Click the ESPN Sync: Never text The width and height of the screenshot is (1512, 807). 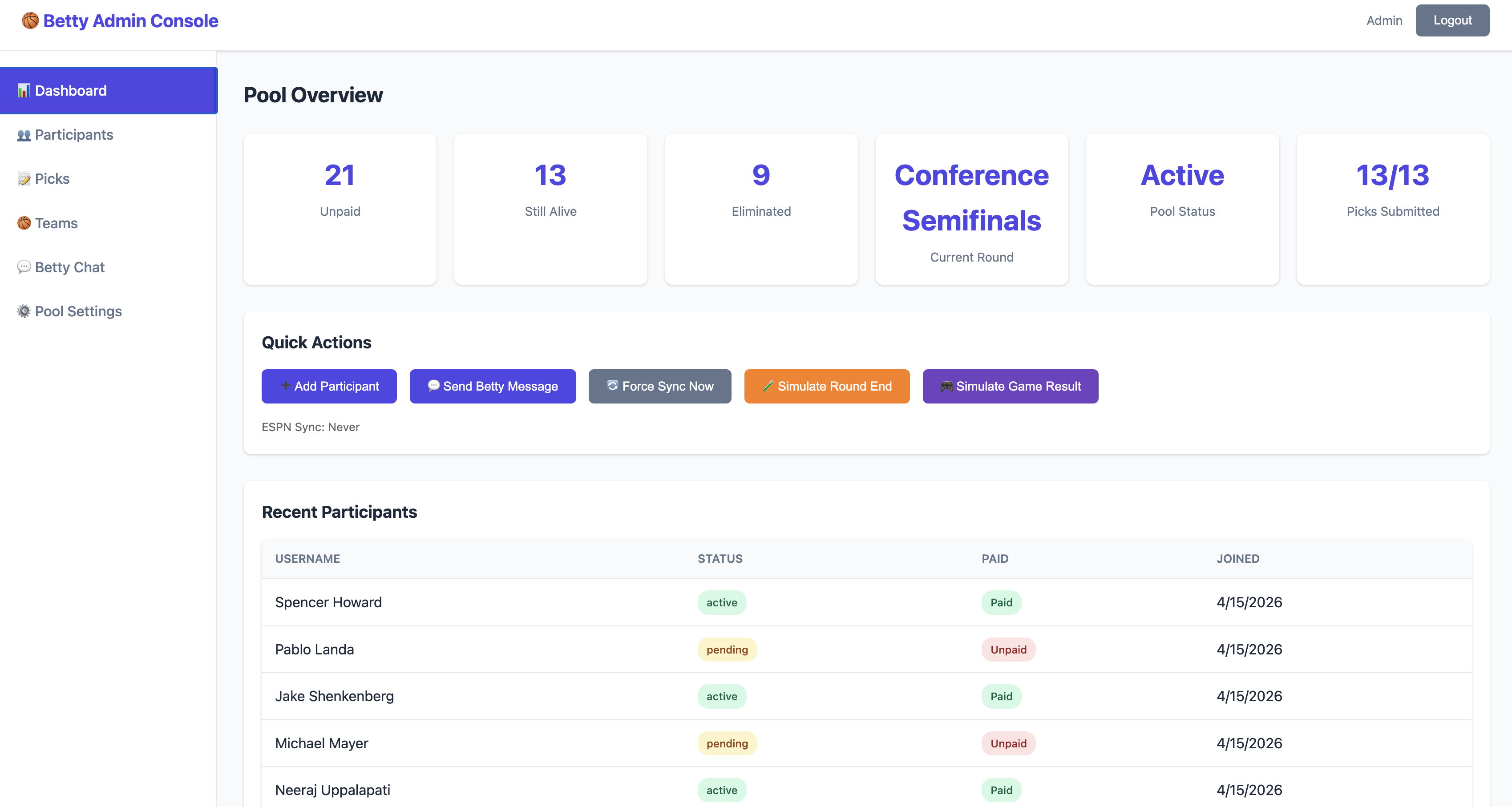click(x=311, y=427)
